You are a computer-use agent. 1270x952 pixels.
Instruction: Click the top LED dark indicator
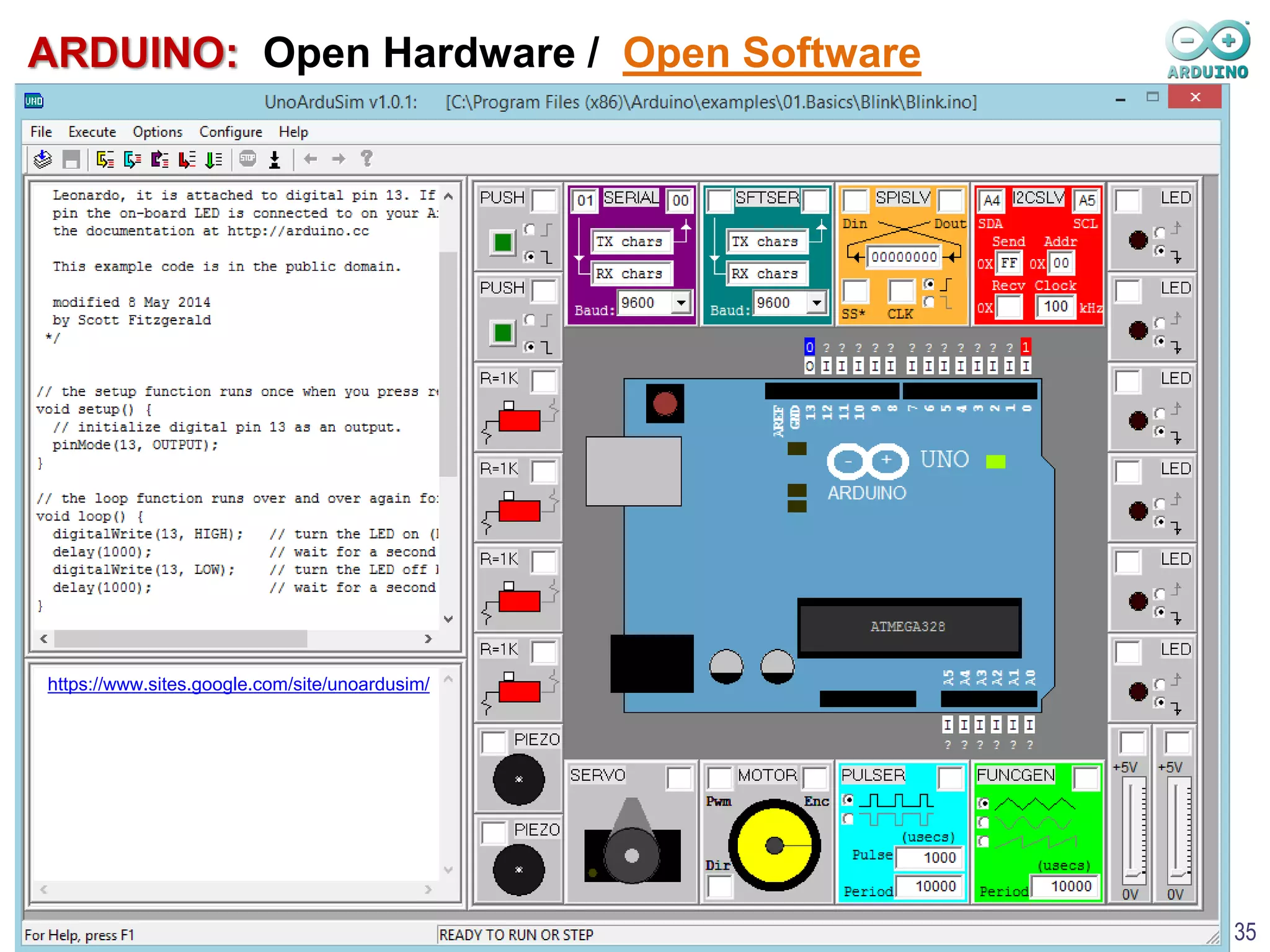[x=1138, y=240]
